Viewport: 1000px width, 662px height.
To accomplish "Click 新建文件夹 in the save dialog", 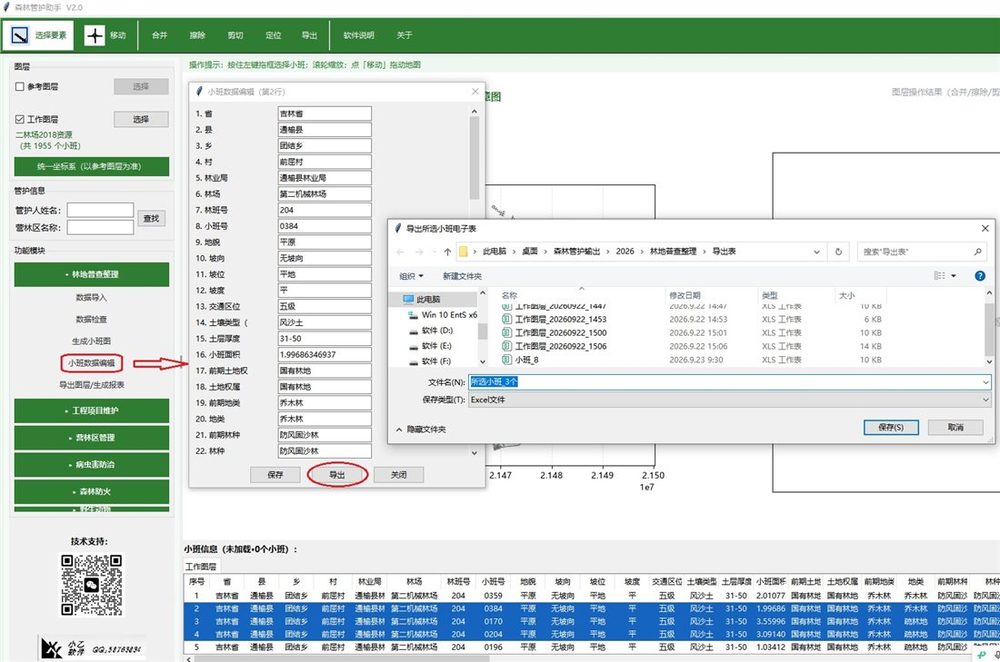I will [x=462, y=276].
